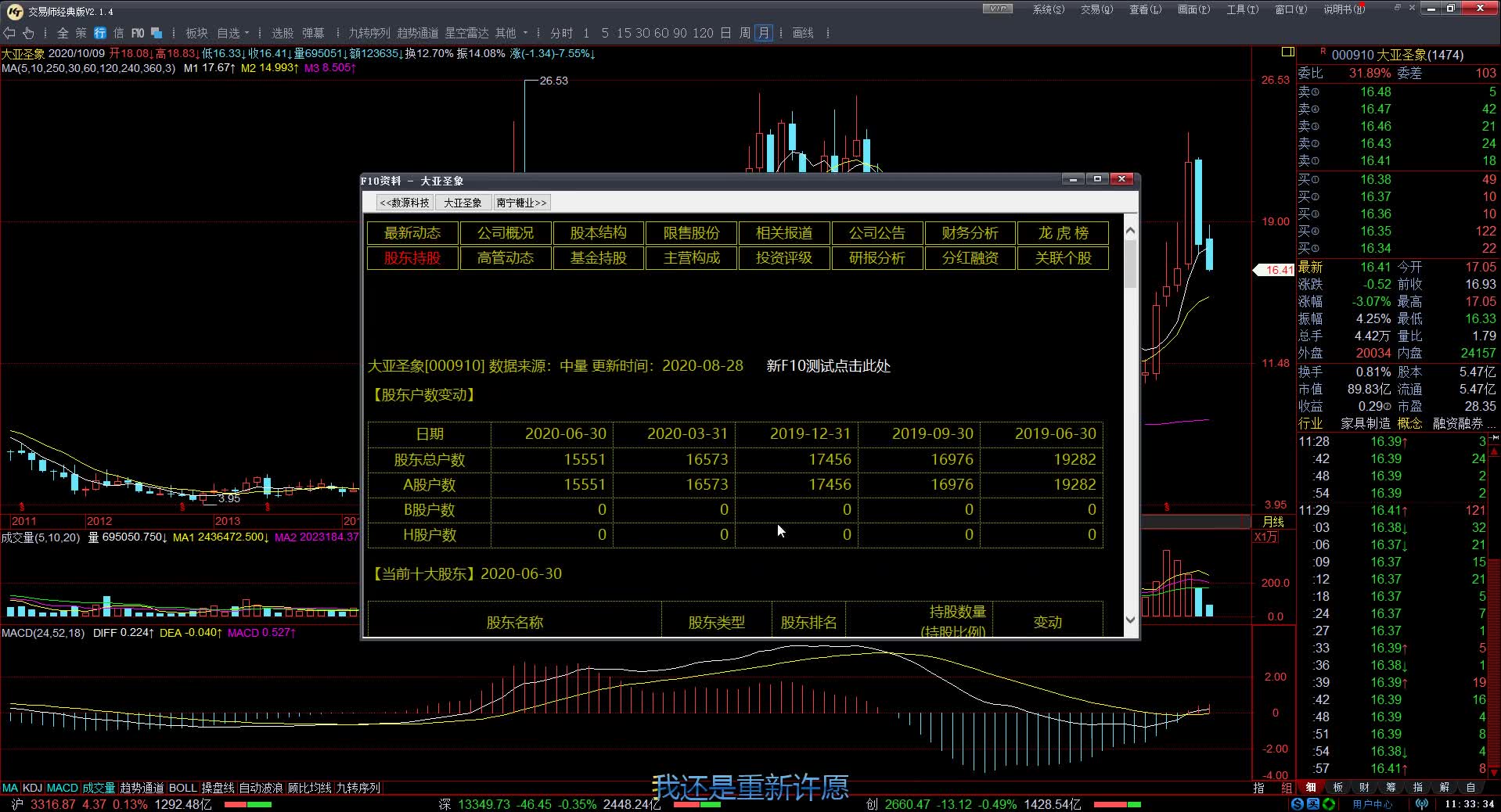This screenshot has width=1501, height=812.
Task: Open the 股东持股 F10 tab
Action: tap(412, 258)
